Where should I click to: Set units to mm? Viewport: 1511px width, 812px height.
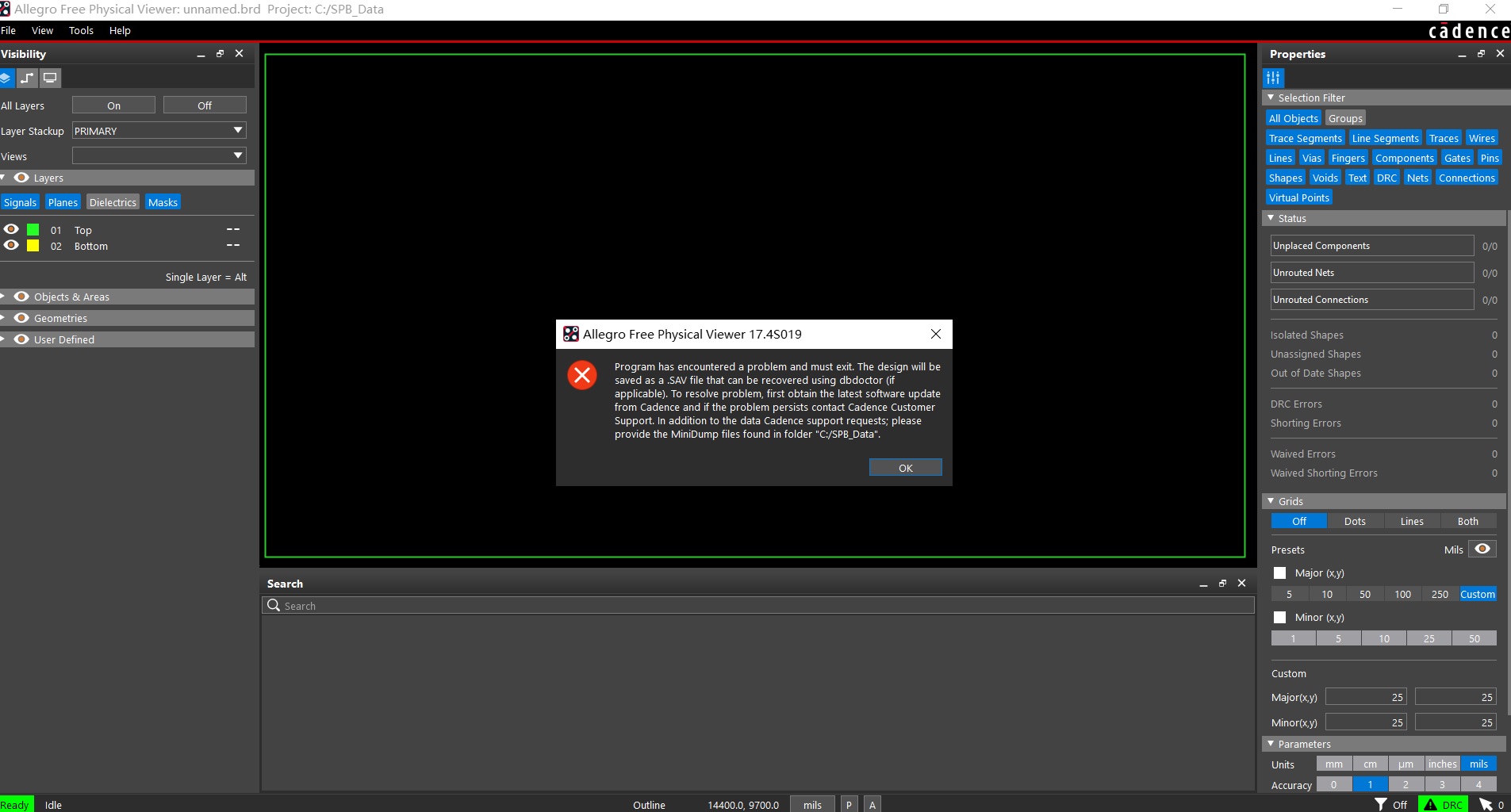(x=1334, y=764)
